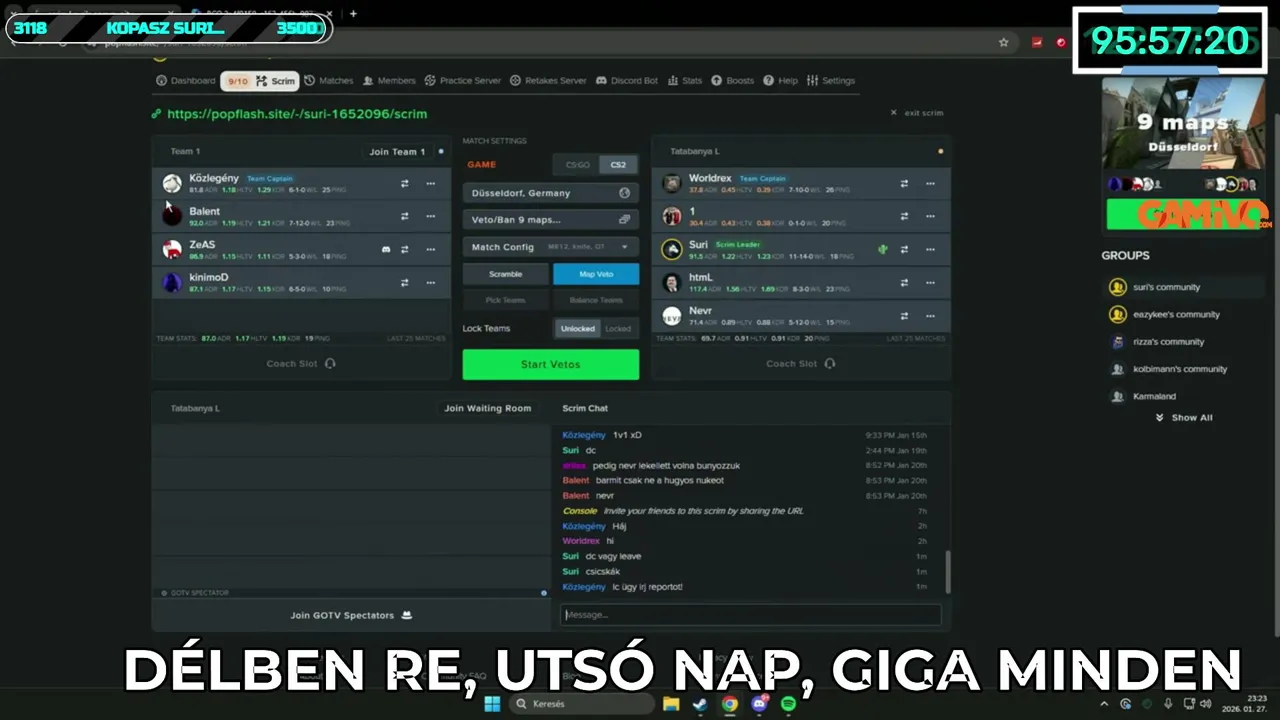Open the Düsseldorf, Germany location selector

tap(551, 193)
